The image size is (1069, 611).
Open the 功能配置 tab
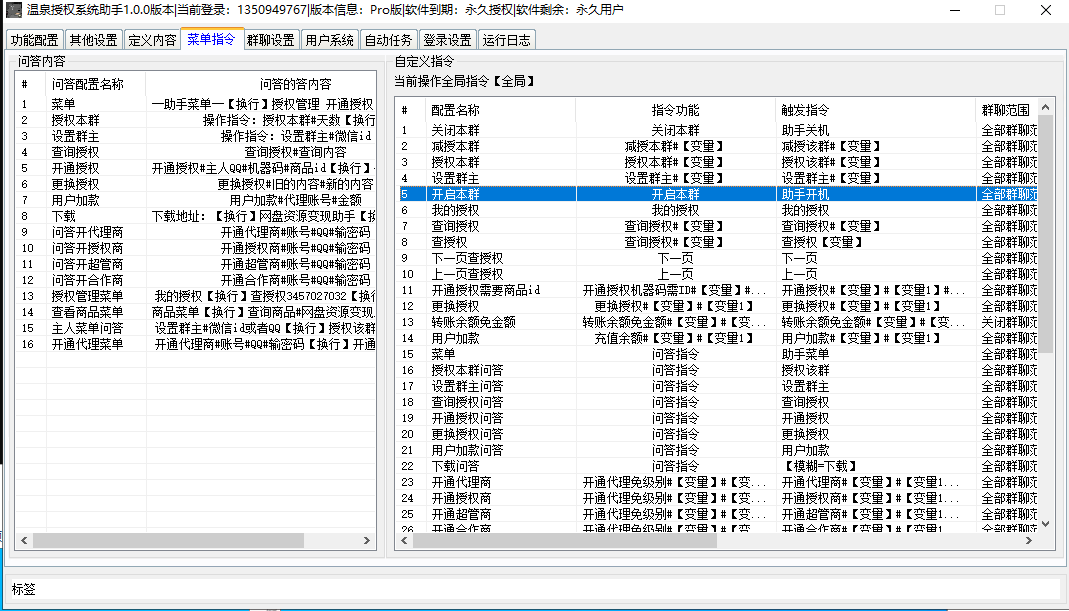tap(34, 40)
